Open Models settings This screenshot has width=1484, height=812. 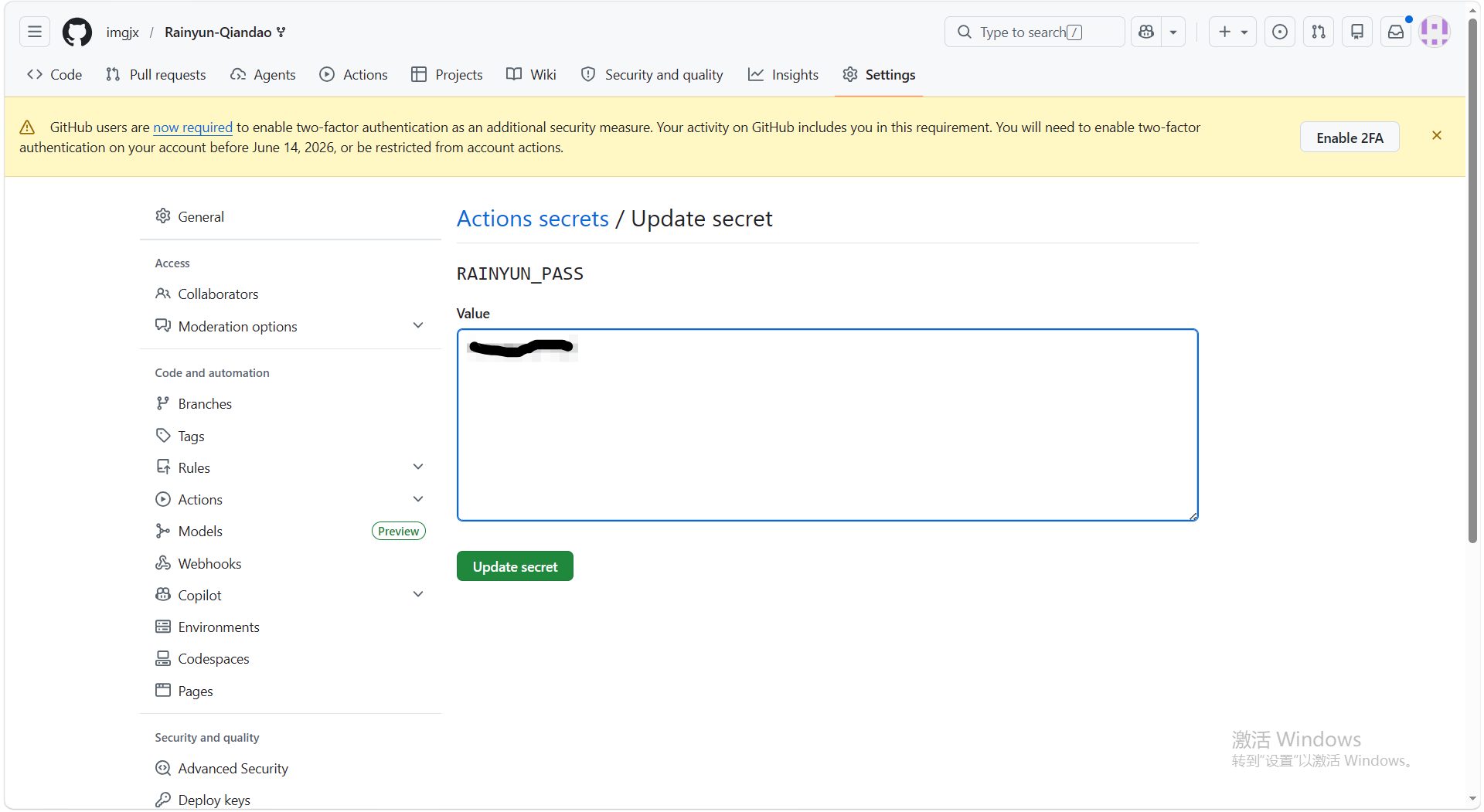[x=291, y=532]
